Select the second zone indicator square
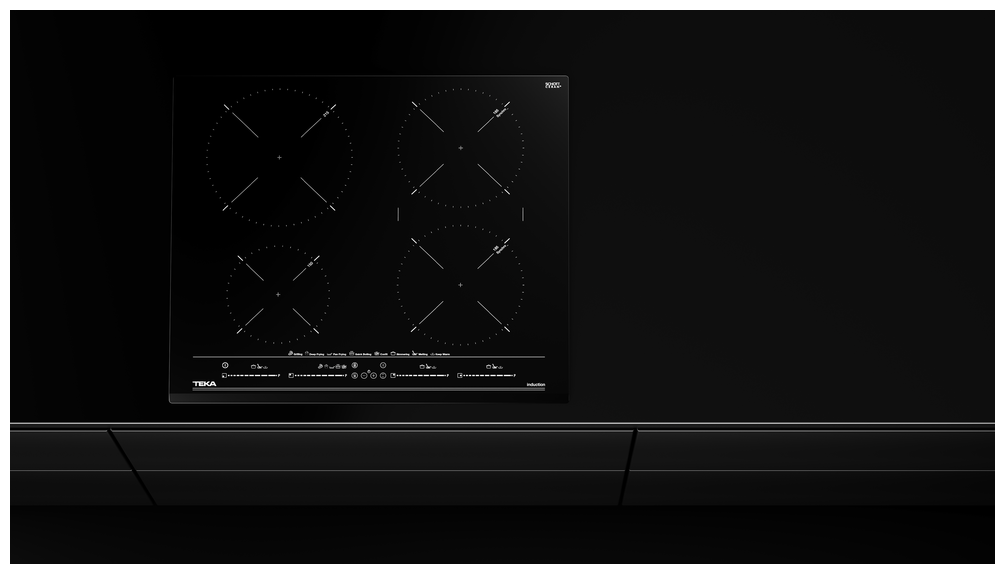Screen dimensions: 1005x574 290,376
